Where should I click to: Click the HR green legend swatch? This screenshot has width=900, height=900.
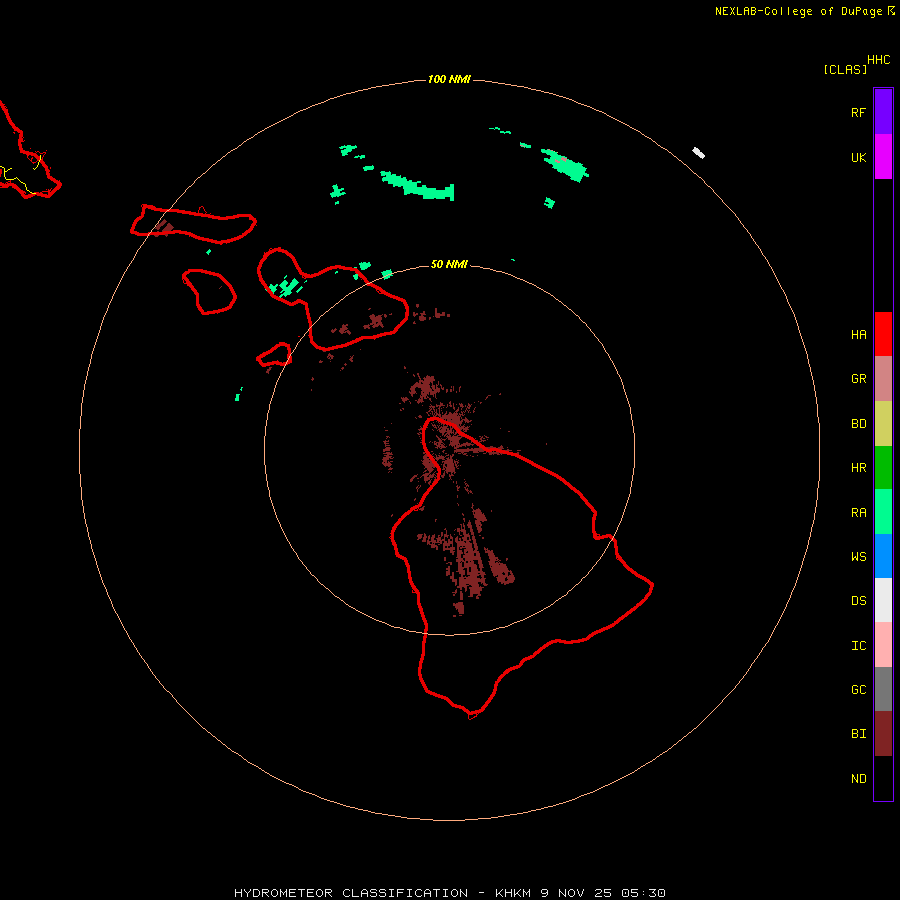click(883, 468)
